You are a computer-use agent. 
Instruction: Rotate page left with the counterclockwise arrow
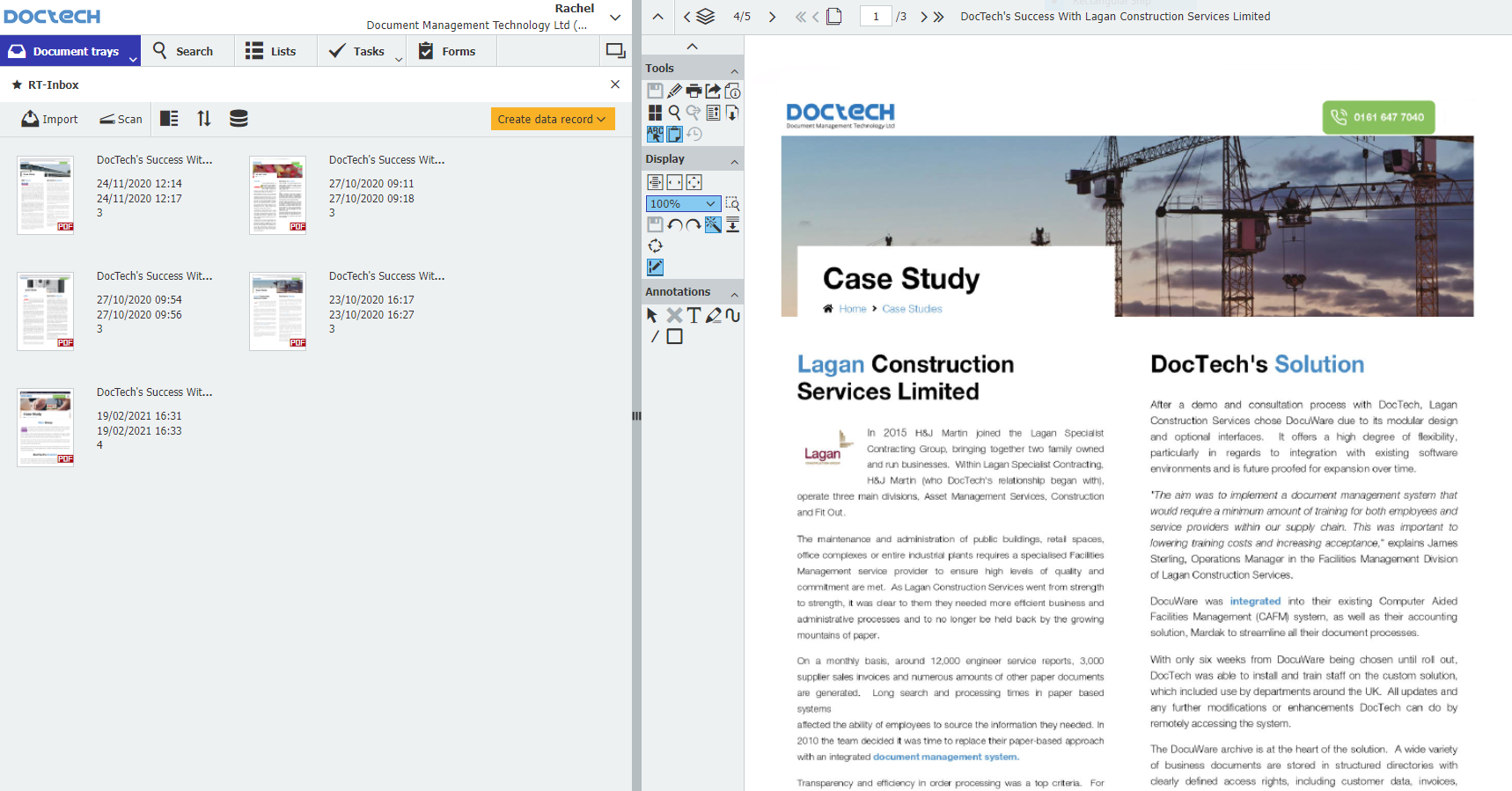point(674,225)
